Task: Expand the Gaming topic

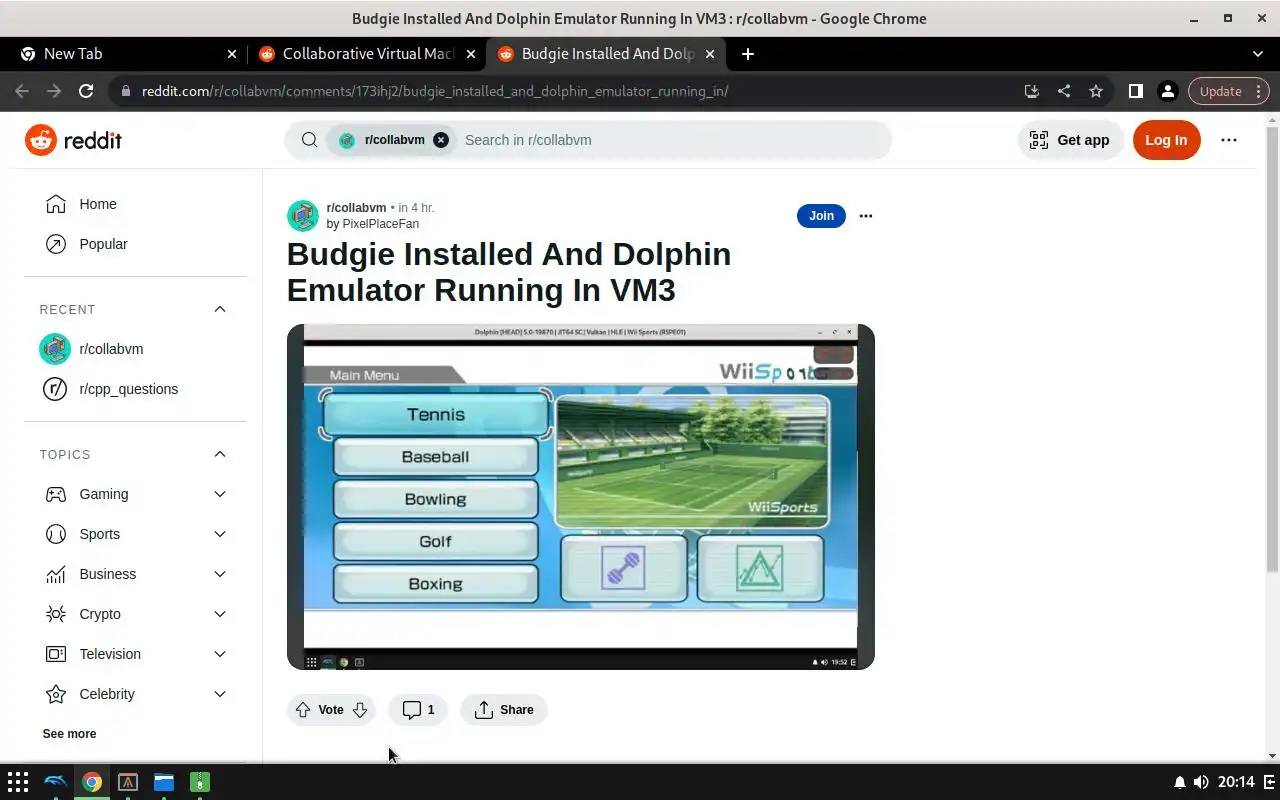Action: (x=220, y=494)
